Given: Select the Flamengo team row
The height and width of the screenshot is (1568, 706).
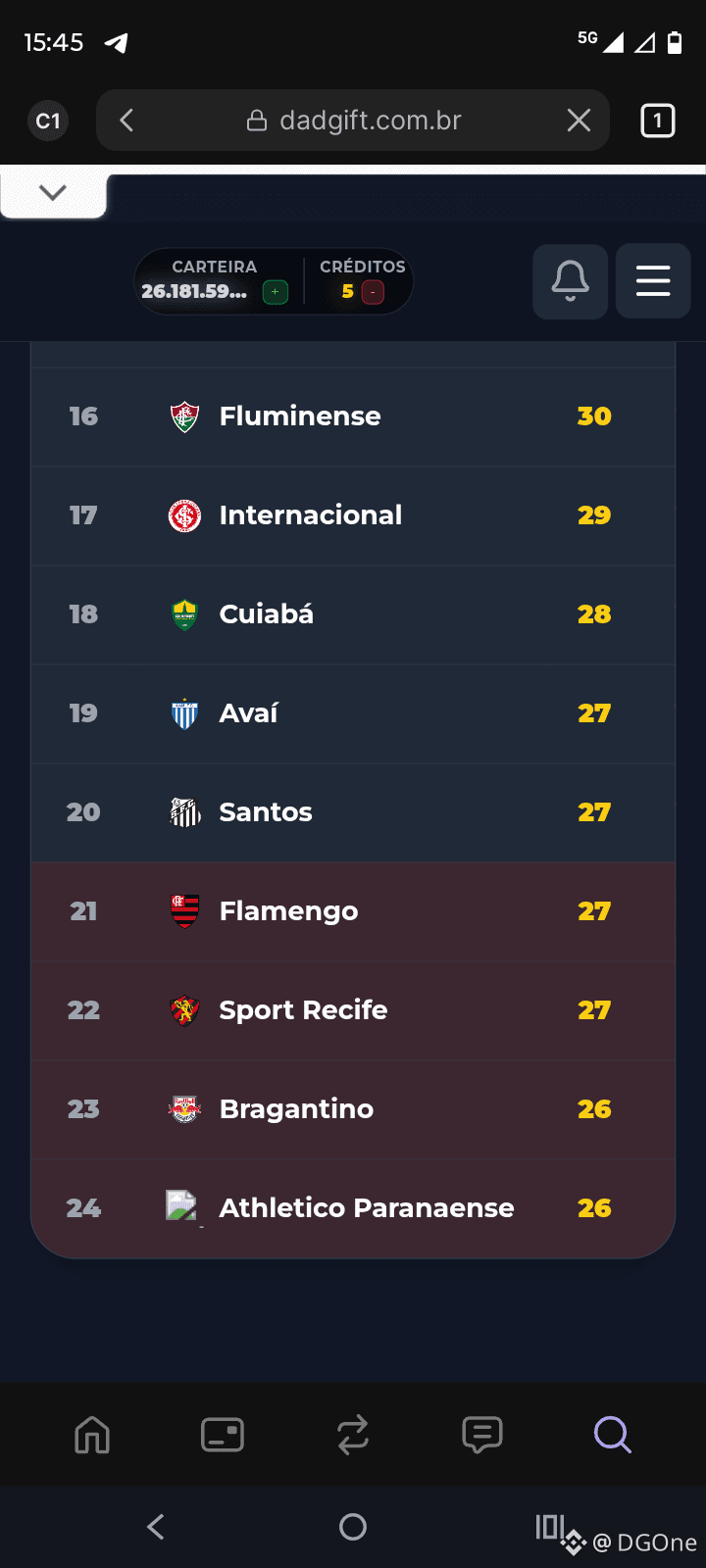Looking at the screenshot, I should coord(353,911).
